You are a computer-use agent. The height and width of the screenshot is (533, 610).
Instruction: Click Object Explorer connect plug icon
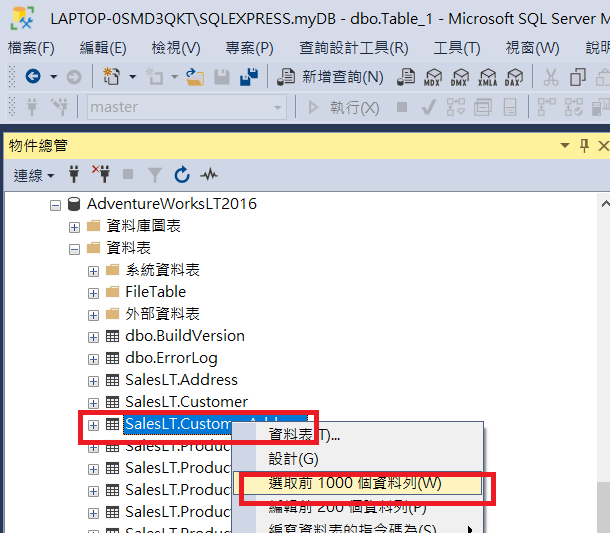[x=74, y=174]
